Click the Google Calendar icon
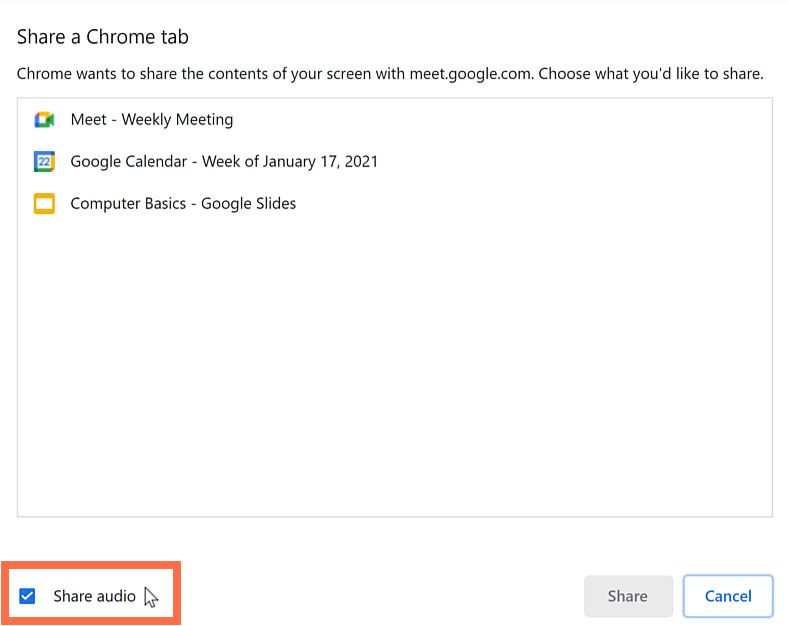 click(x=43, y=162)
